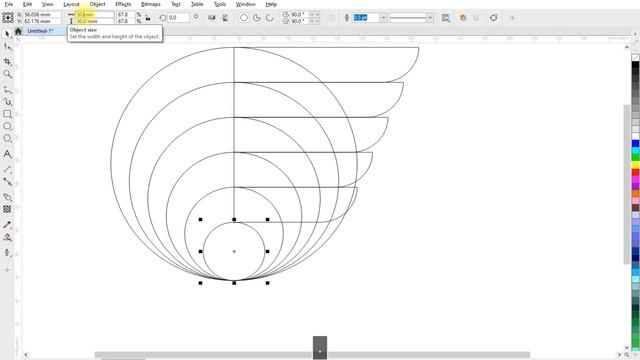Open the Effects menu
The image size is (640, 360).
(123, 4)
